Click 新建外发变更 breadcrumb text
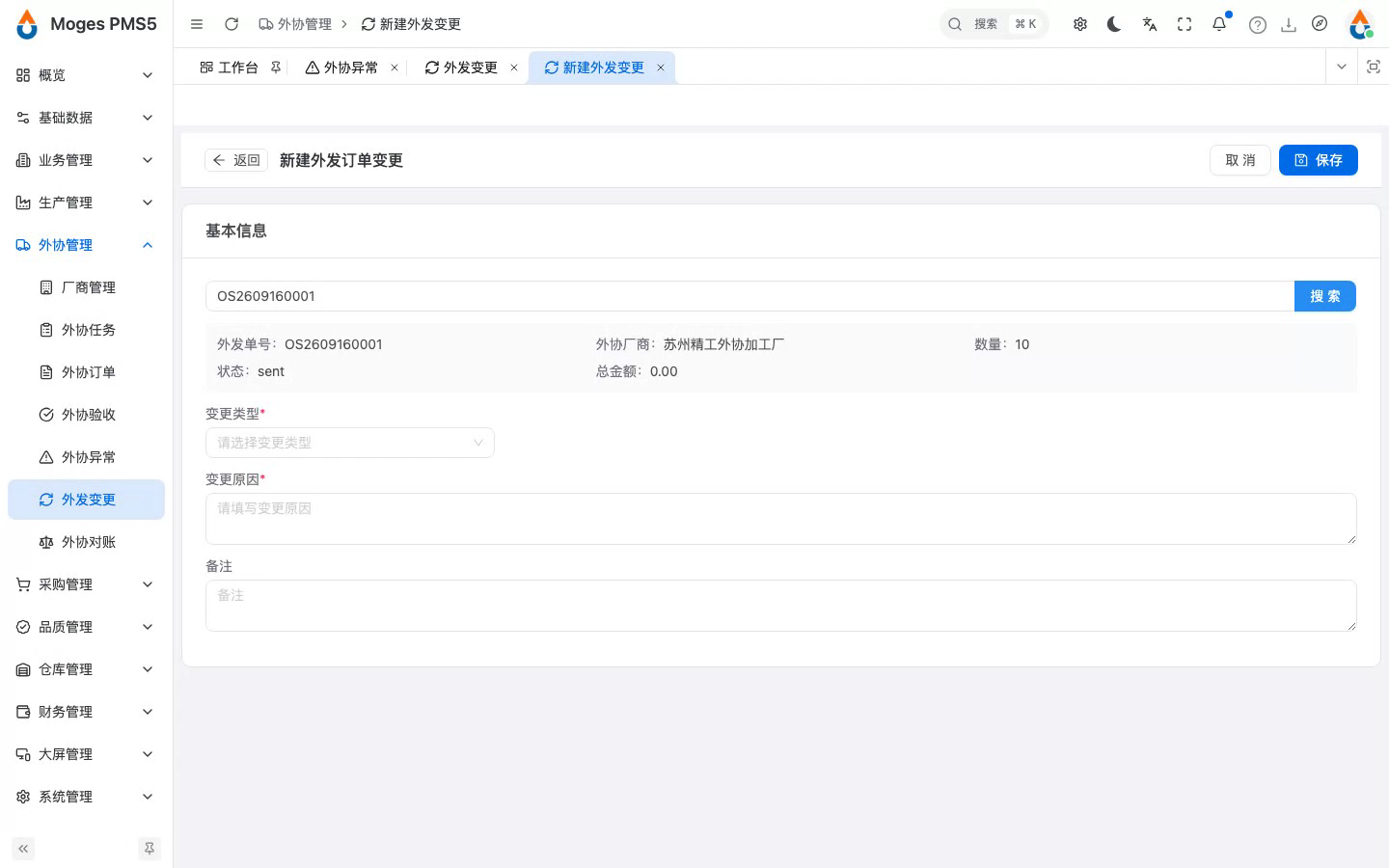1389x868 pixels. pyautogui.click(x=421, y=24)
